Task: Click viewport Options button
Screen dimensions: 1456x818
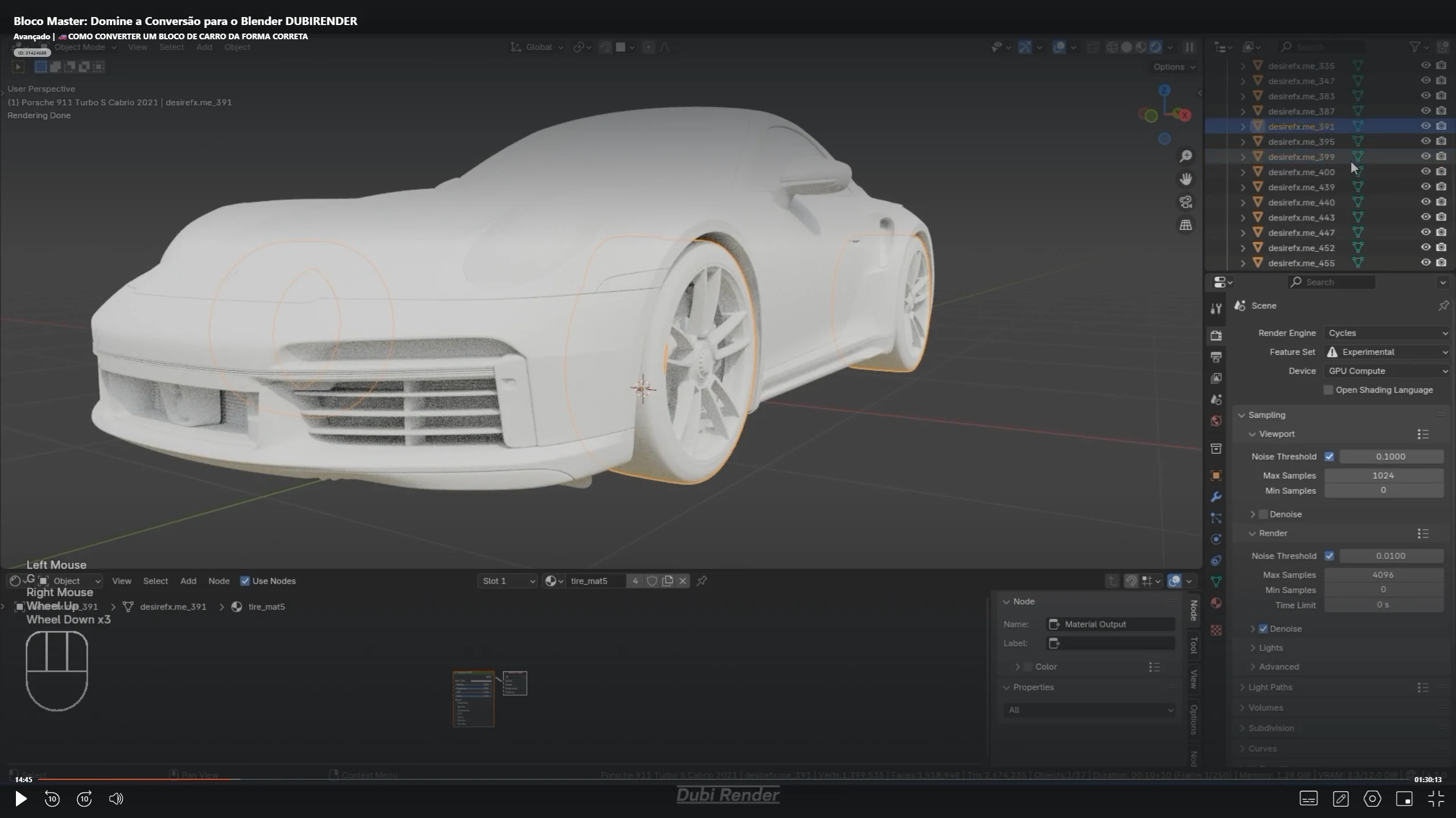Action: pyautogui.click(x=1174, y=67)
